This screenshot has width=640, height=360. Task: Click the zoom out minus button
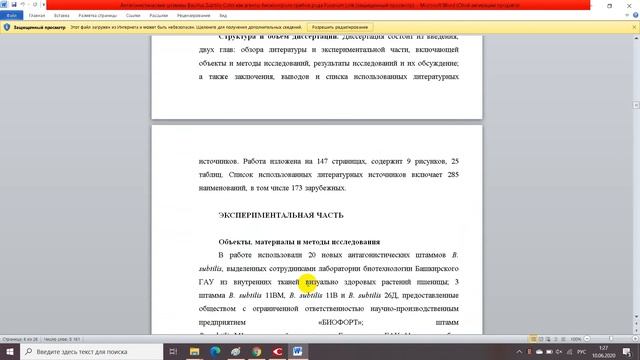[x=587, y=339]
